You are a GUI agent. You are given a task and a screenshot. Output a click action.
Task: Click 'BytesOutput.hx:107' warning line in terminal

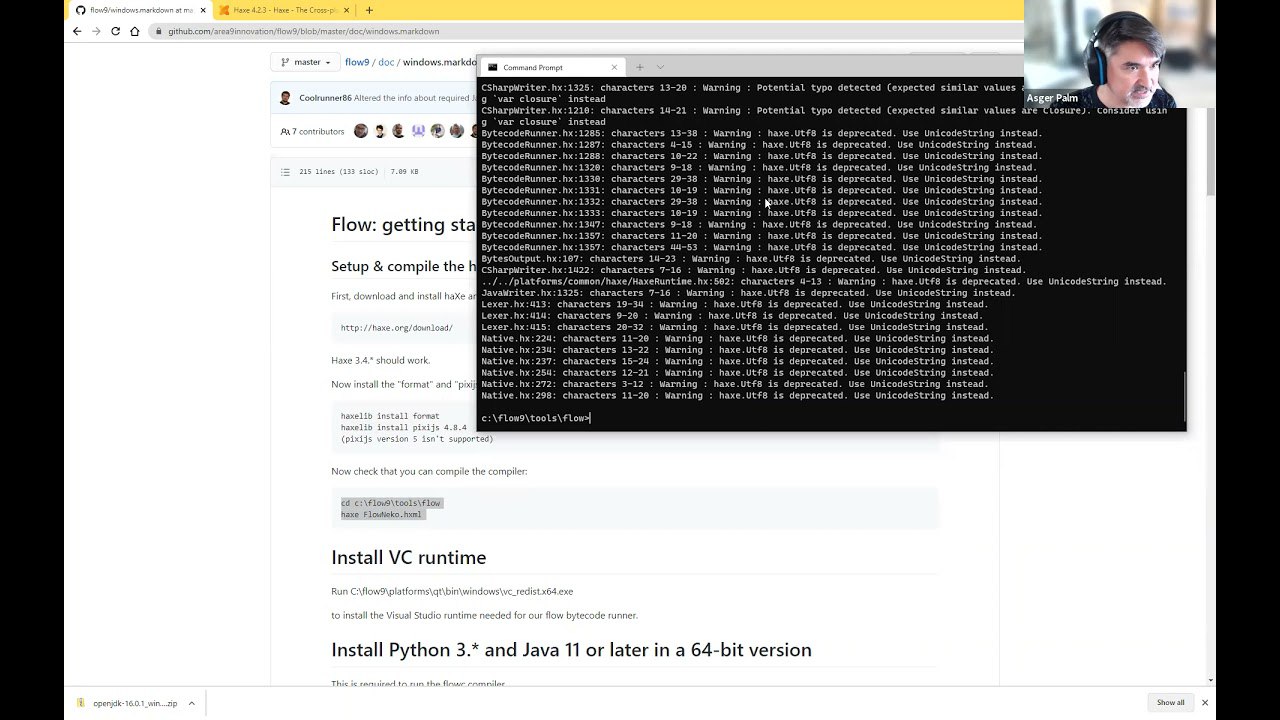[x=751, y=259]
